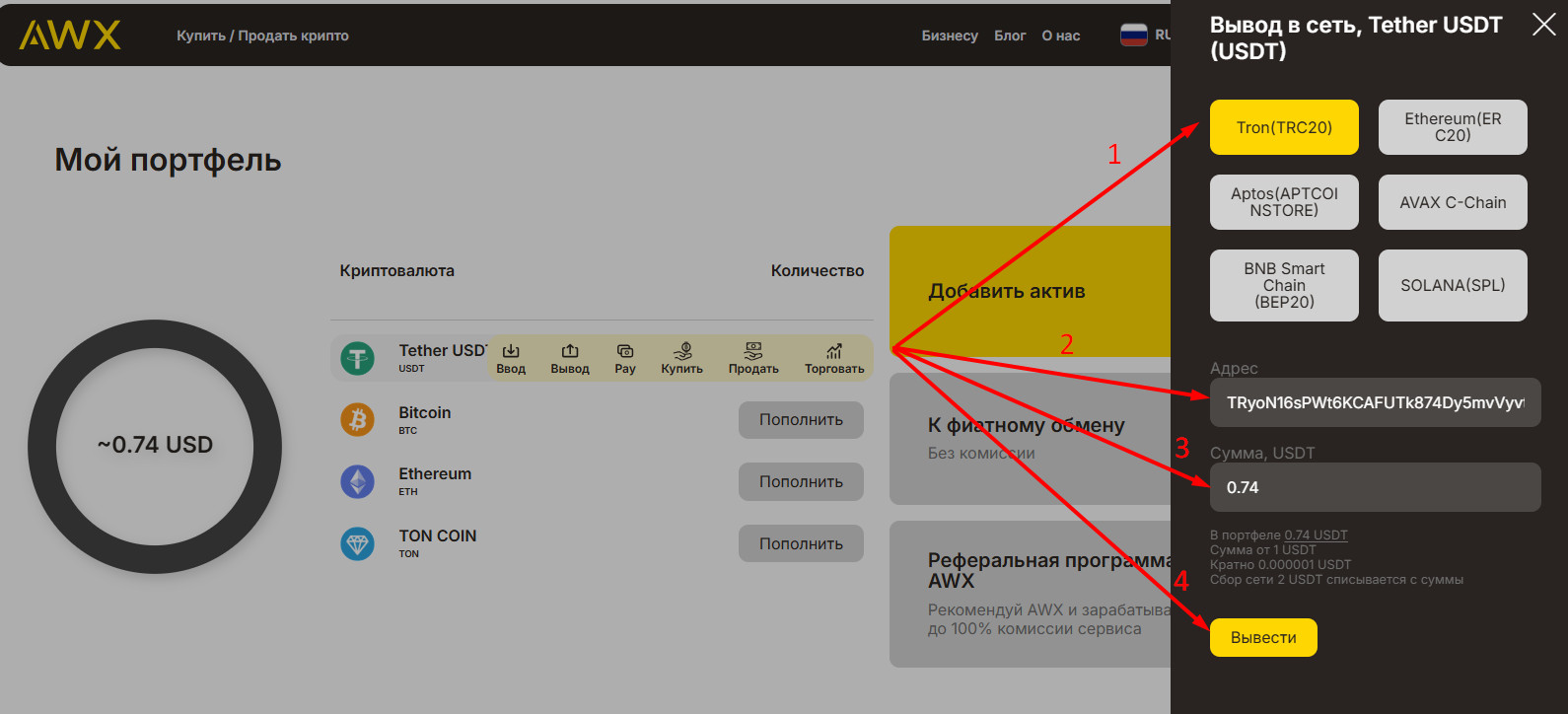1568x714 pixels.
Task: Open the Блог menu item
Action: (1010, 36)
